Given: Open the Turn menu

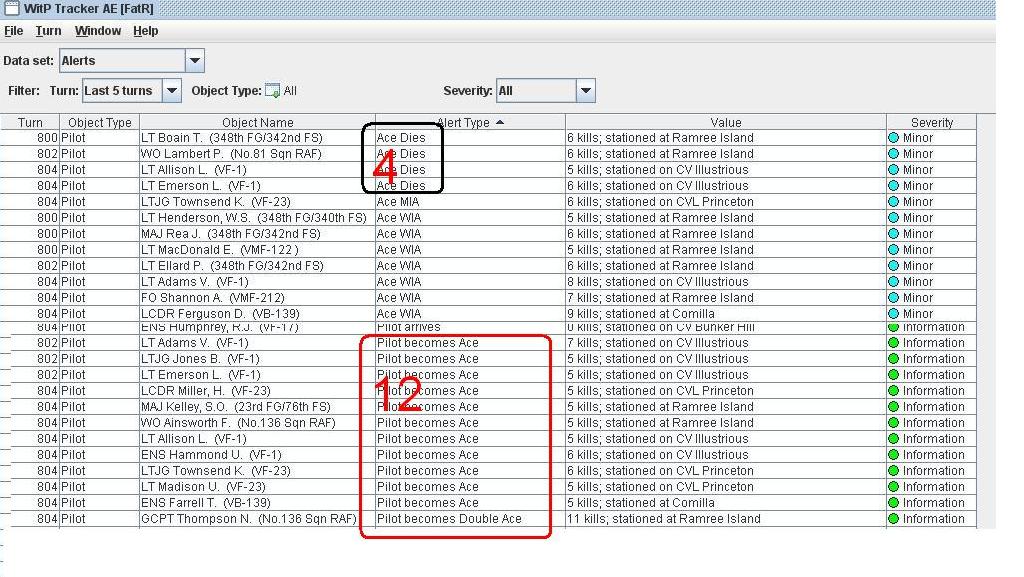Looking at the screenshot, I should tap(48, 31).
